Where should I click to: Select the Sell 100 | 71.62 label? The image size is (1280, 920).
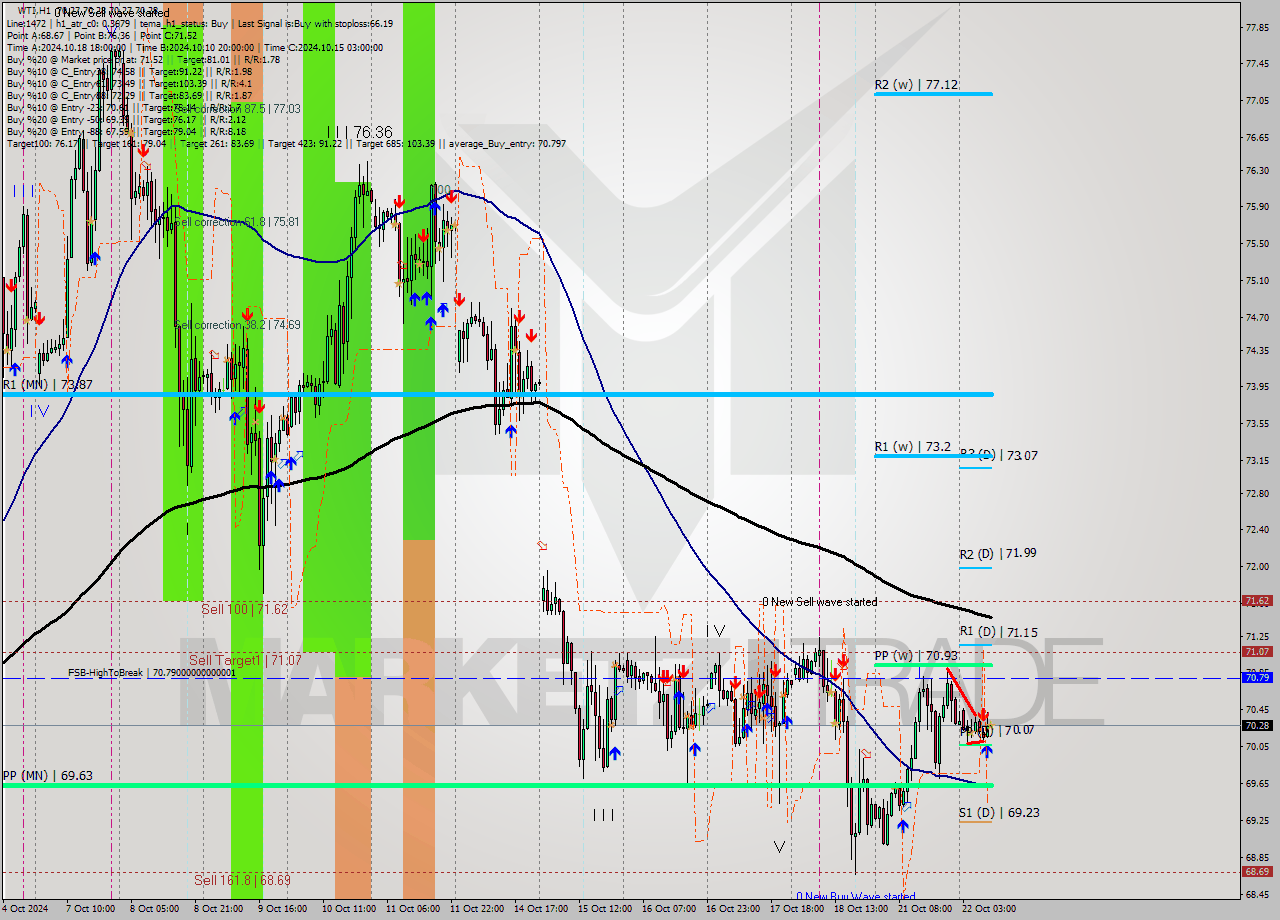(244, 608)
